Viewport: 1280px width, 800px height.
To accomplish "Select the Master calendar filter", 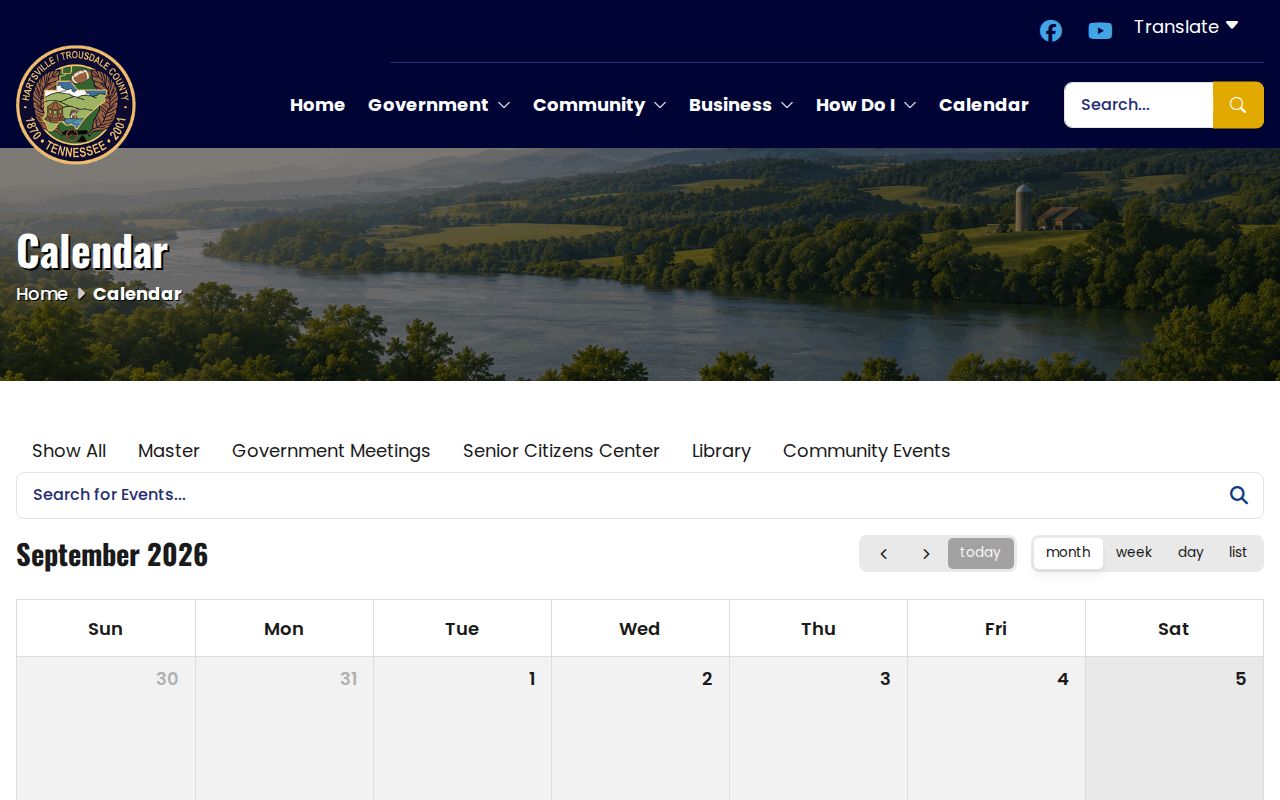I will pos(169,451).
